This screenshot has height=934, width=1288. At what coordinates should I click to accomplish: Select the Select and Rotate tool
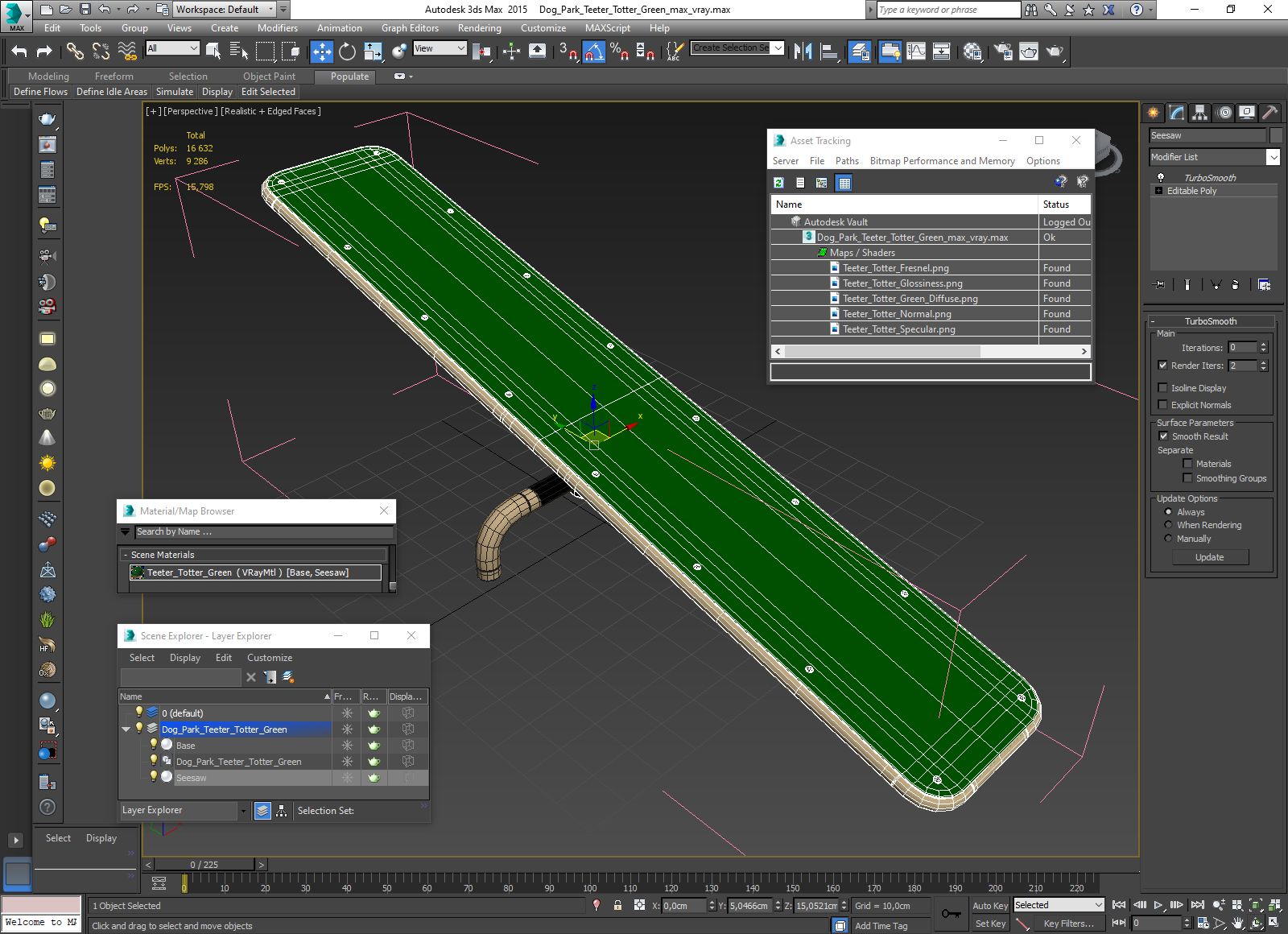tap(347, 52)
